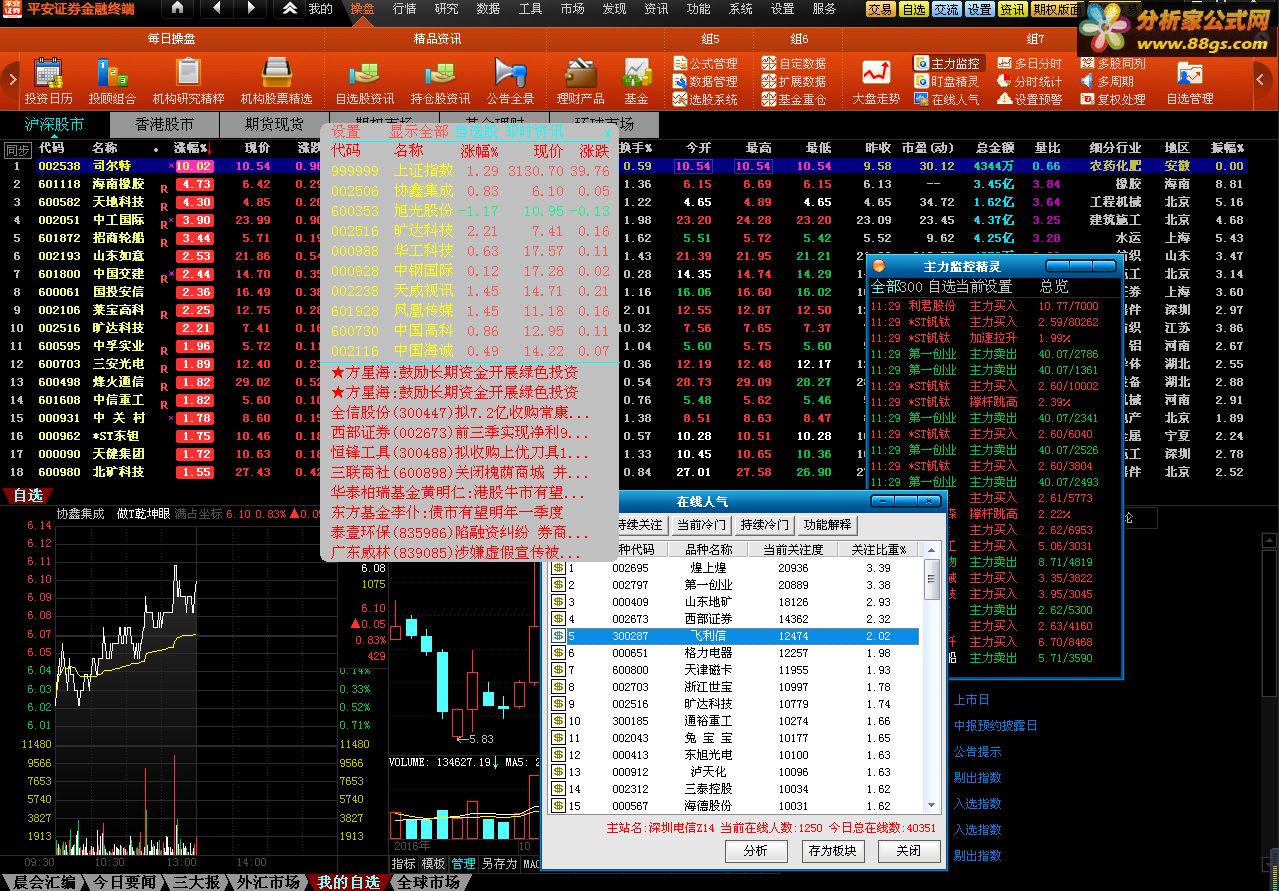Click 分析 button in 在线人气 dialog
The image size is (1279, 891).
(756, 851)
